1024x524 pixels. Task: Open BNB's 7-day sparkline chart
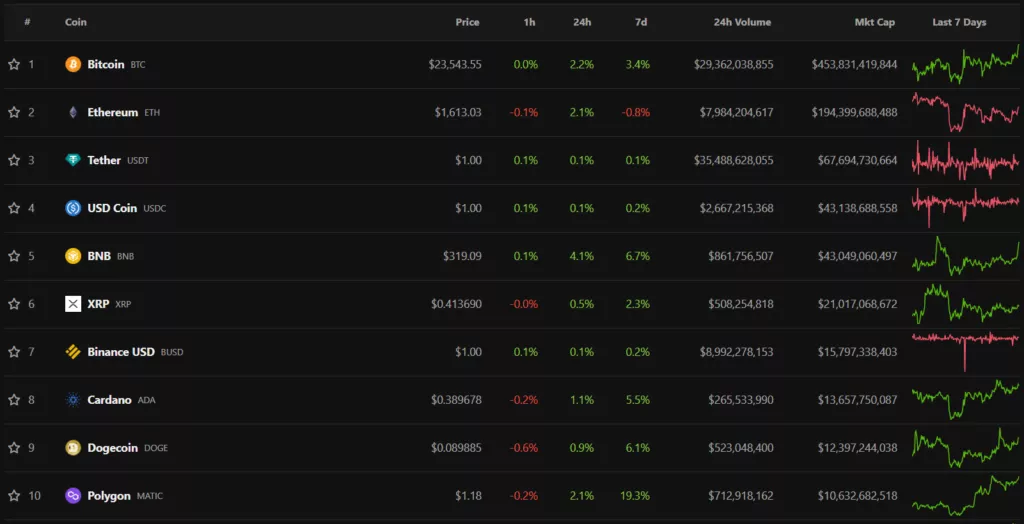tap(965, 256)
